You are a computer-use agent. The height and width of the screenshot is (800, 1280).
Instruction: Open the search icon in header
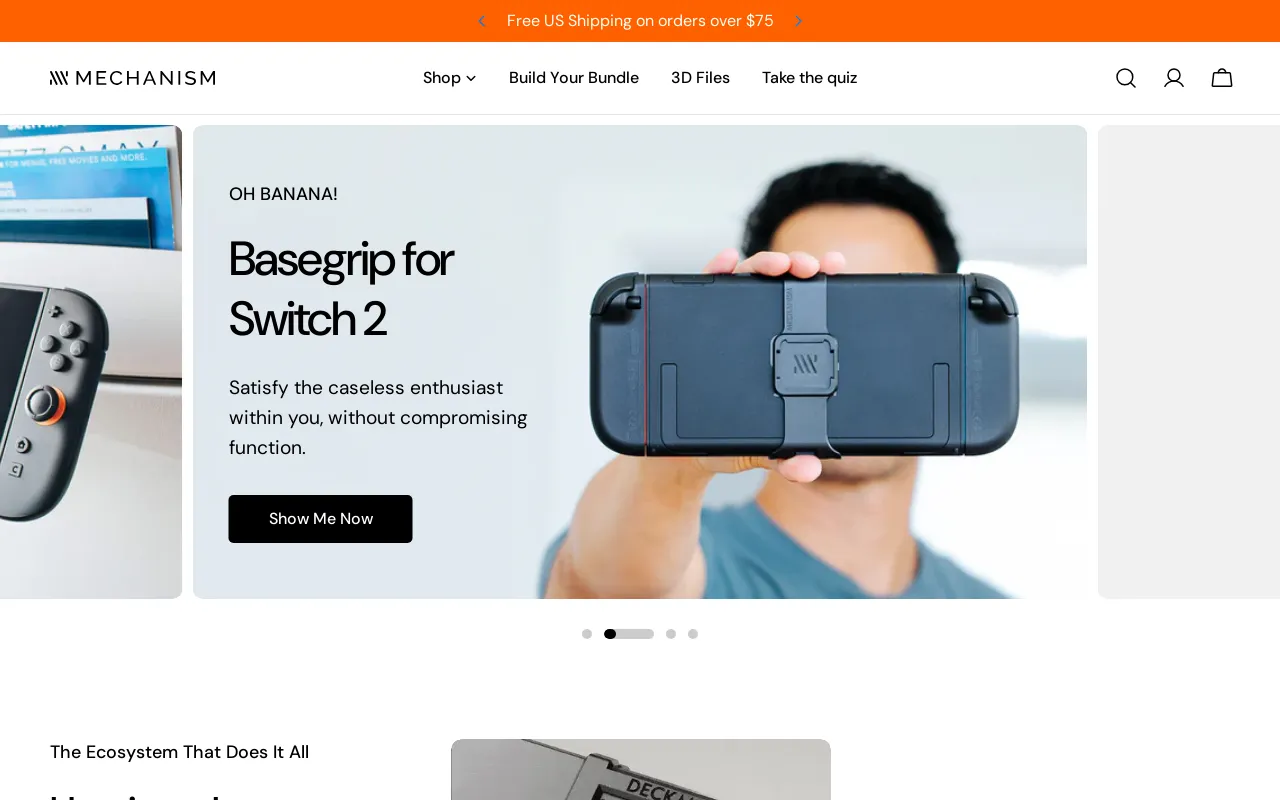[x=1126, y=78]
